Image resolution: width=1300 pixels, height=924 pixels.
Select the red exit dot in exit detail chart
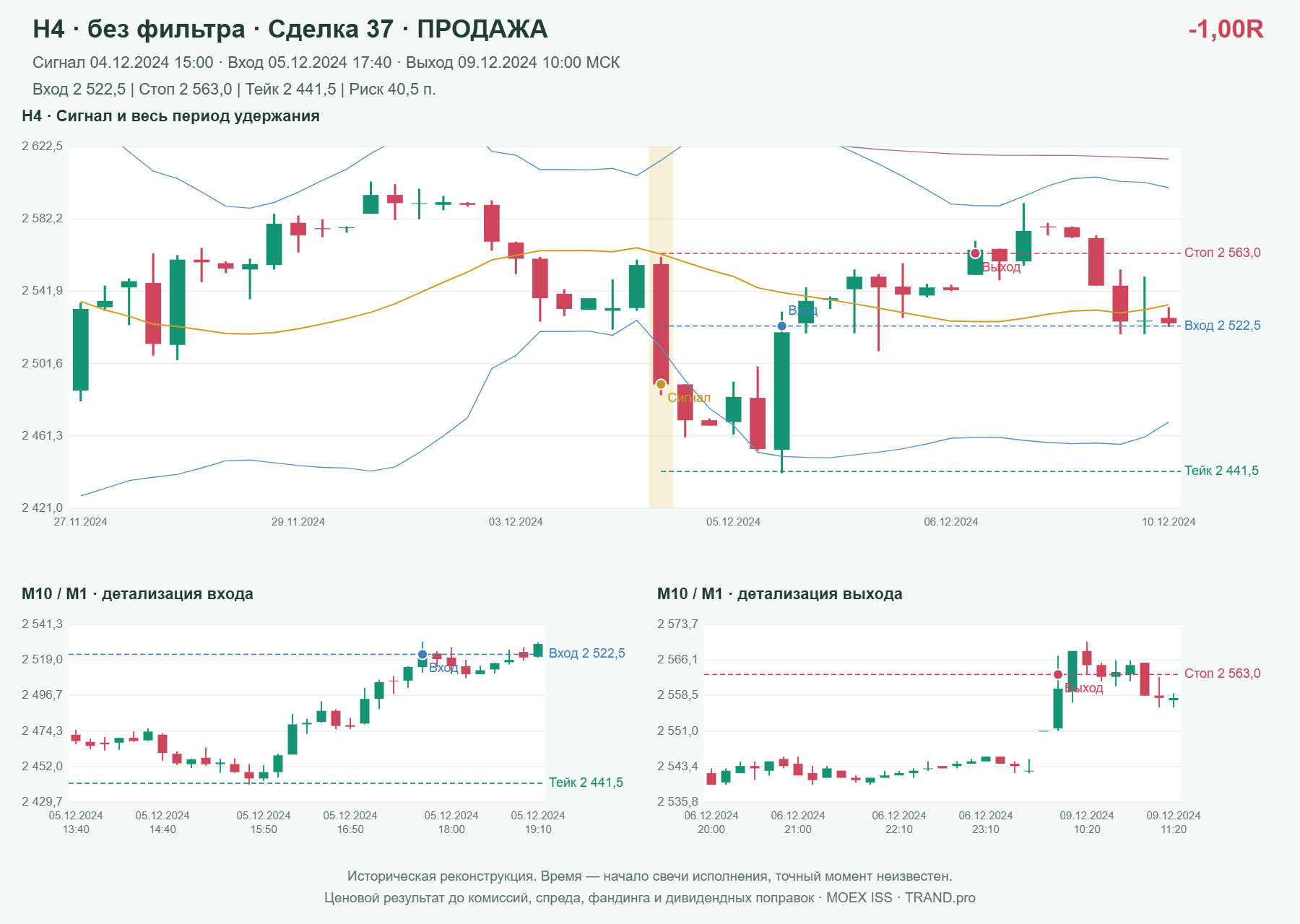(x=1058, y=674)
